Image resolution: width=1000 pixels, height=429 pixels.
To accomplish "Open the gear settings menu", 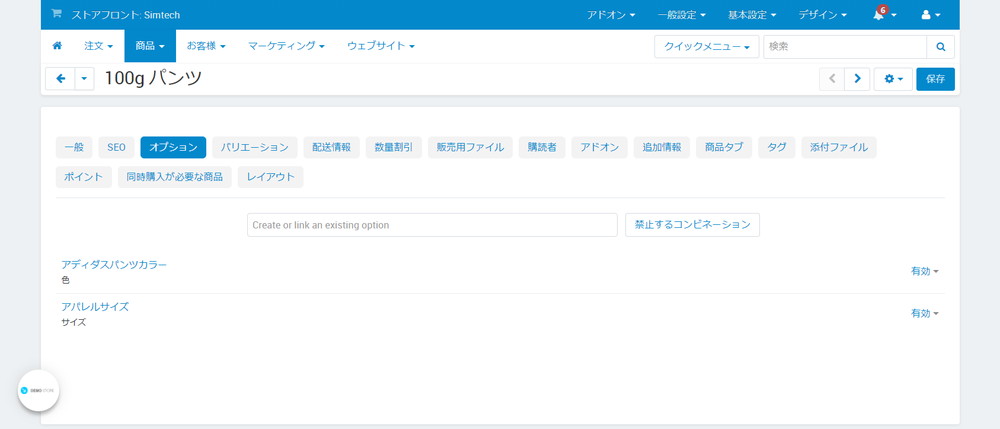I will pos(893,79).
